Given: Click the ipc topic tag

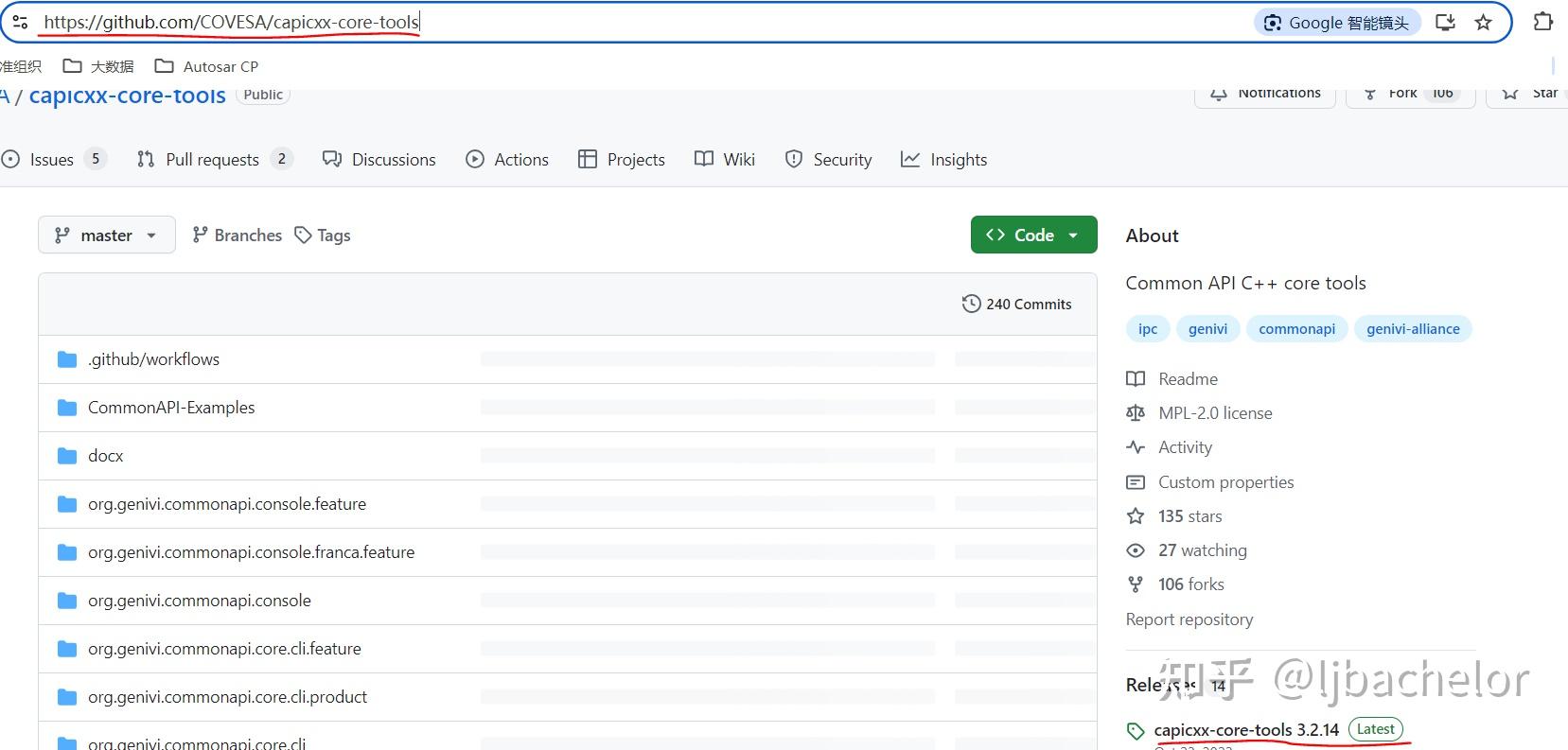Looking at the screenshot, I should (1148, 329).
